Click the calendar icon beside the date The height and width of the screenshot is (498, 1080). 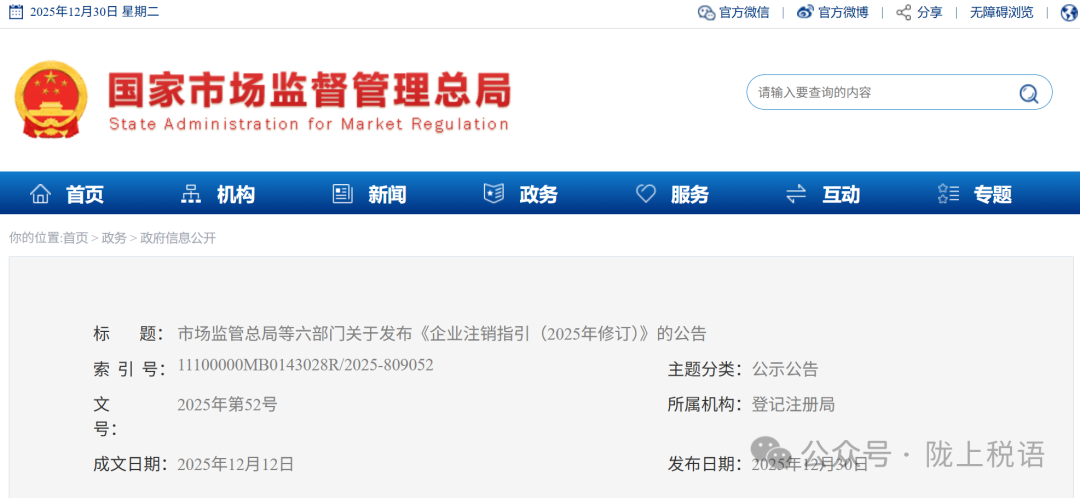click(15, 12)
